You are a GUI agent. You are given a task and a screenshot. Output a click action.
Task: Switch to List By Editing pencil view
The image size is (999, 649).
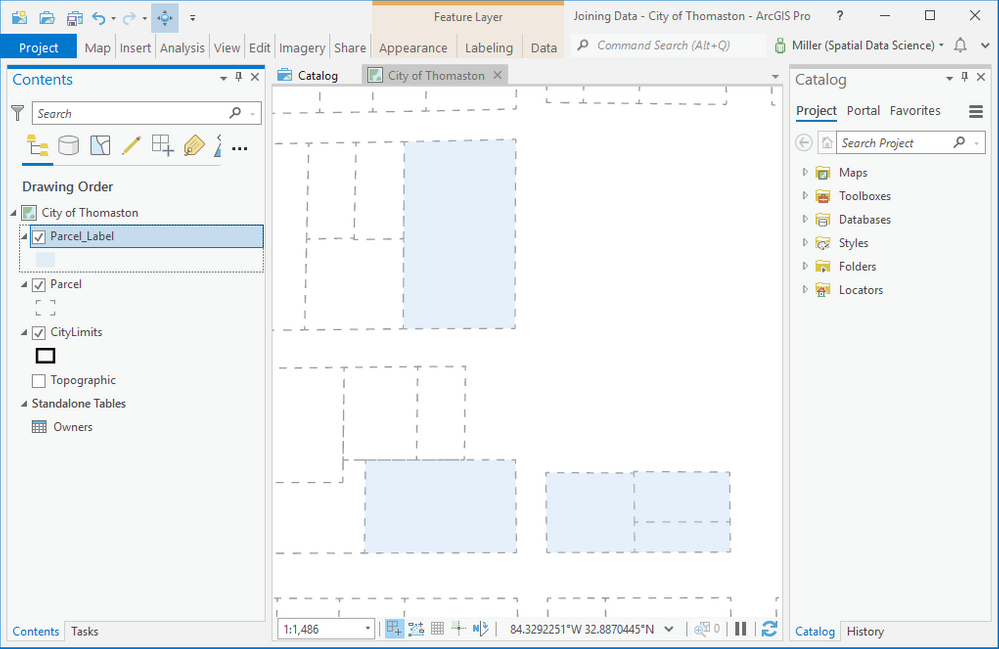pos(129,145)
